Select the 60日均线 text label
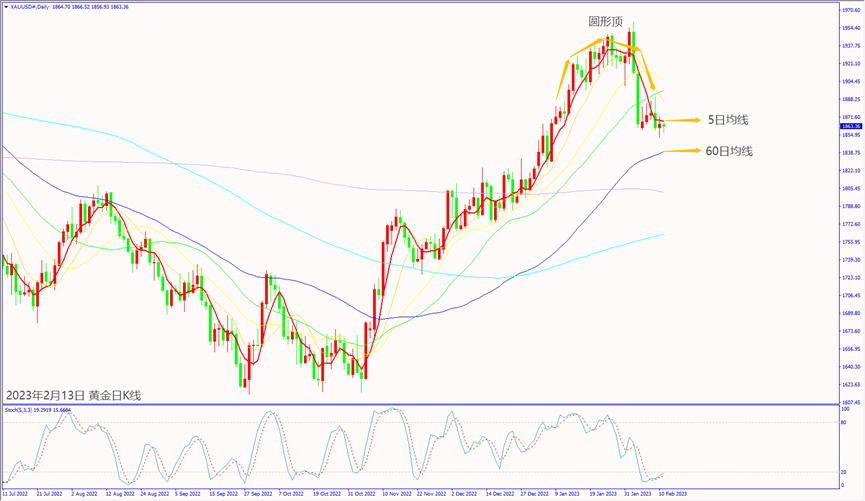 [729, 151]
